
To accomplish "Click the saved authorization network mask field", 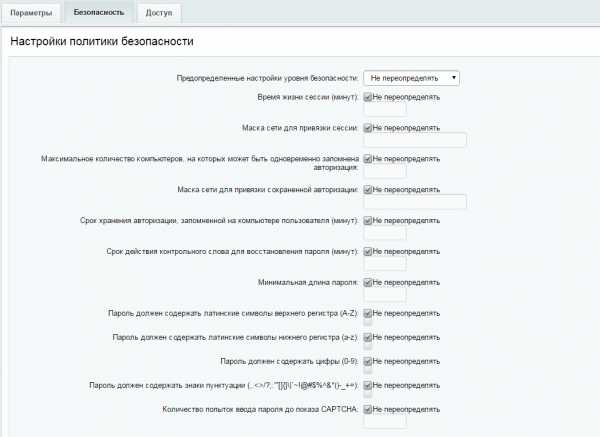I will [x=415, y=202].
